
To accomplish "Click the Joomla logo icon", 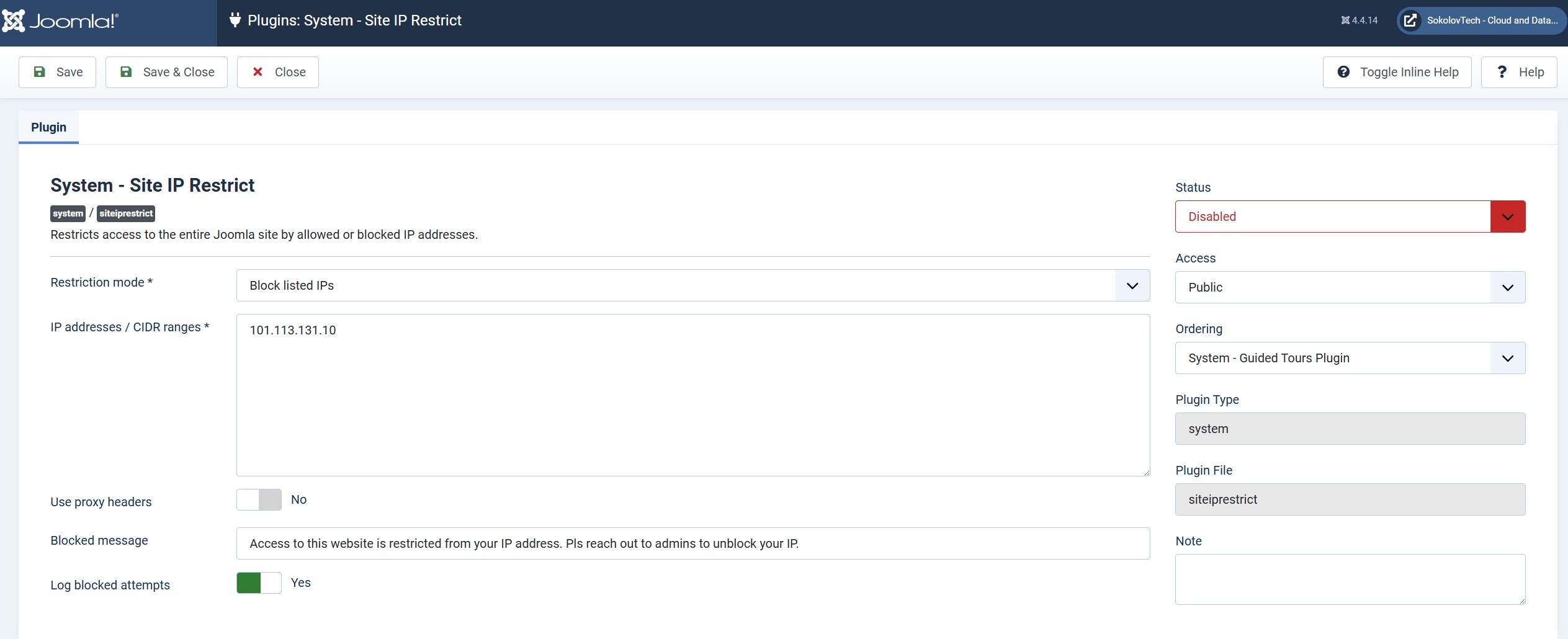I will (14, 20).
